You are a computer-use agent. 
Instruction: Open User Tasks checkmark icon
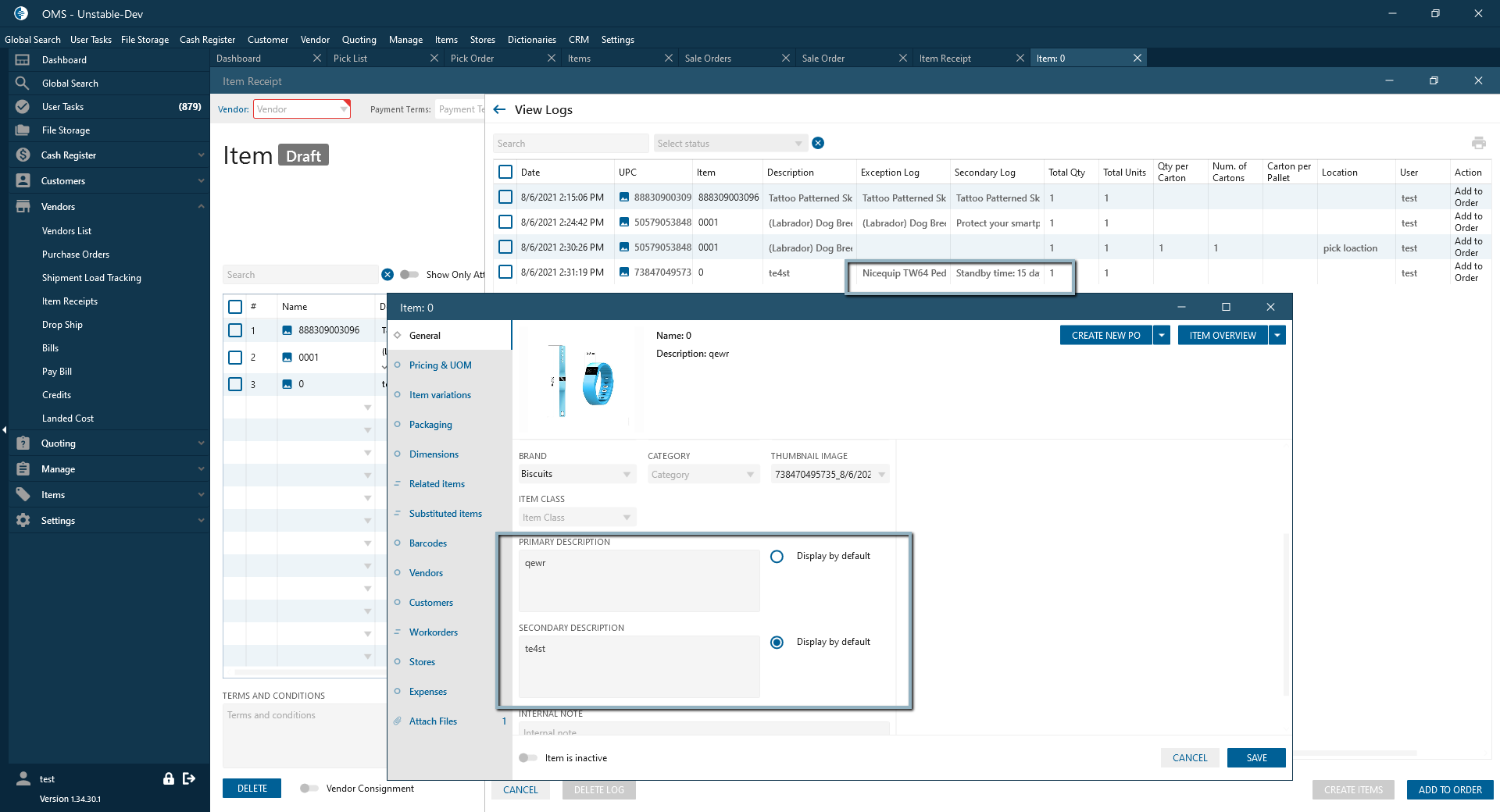click(x=23, y=107)
